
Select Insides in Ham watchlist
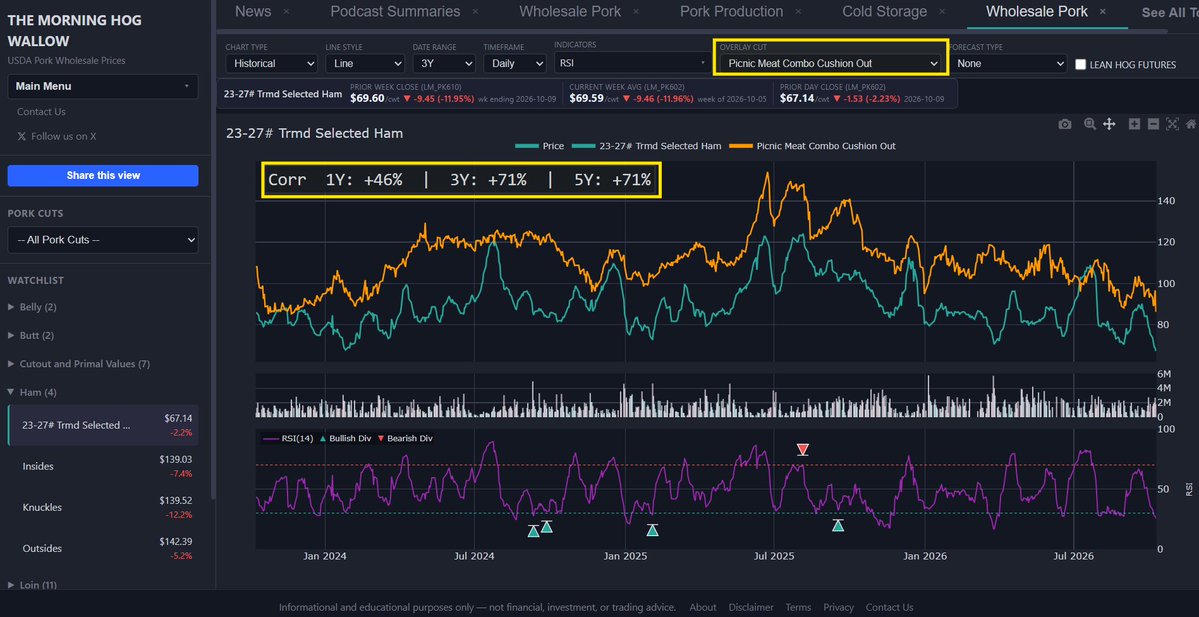(103, 466)
